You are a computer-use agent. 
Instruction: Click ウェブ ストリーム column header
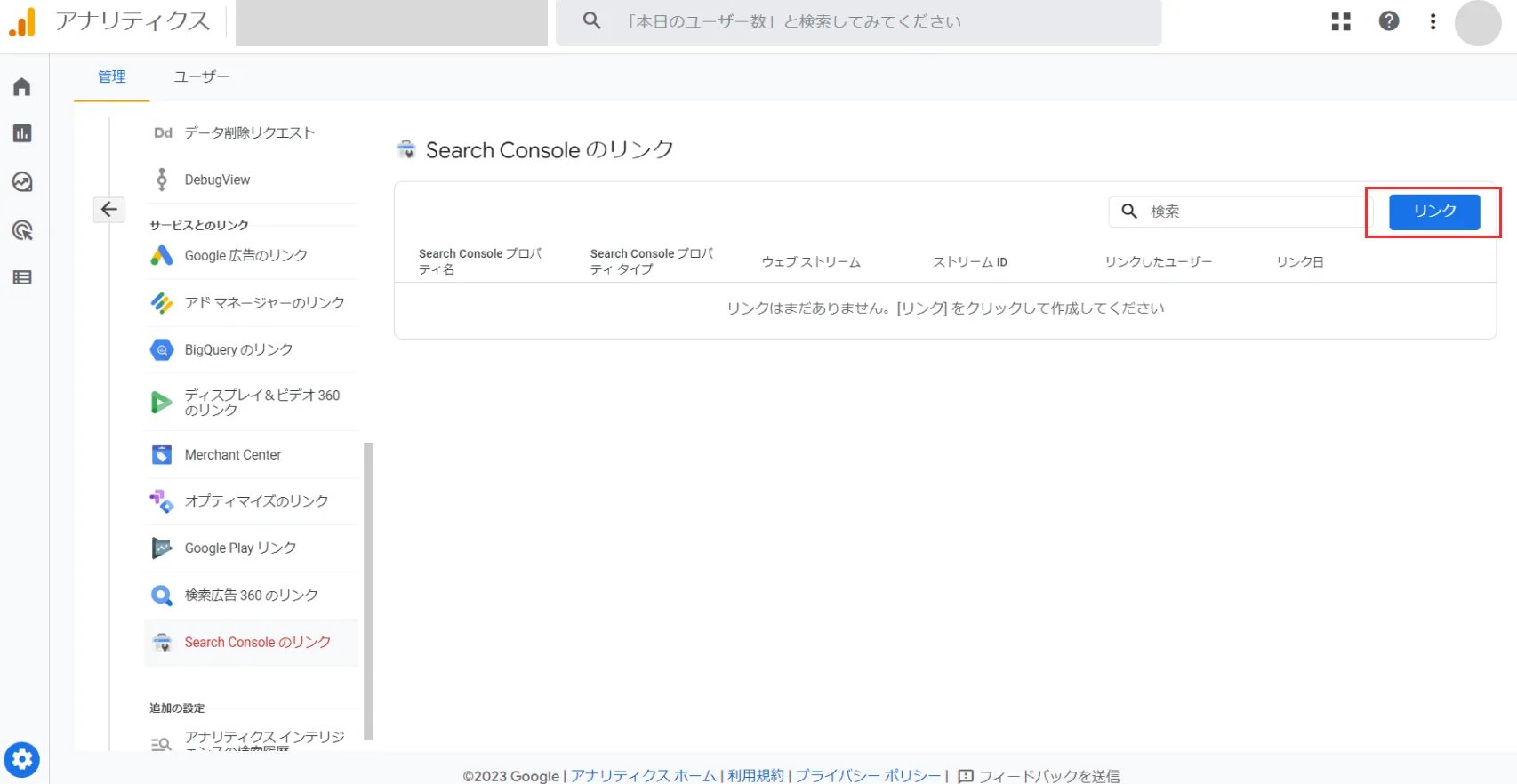point(811,262)
